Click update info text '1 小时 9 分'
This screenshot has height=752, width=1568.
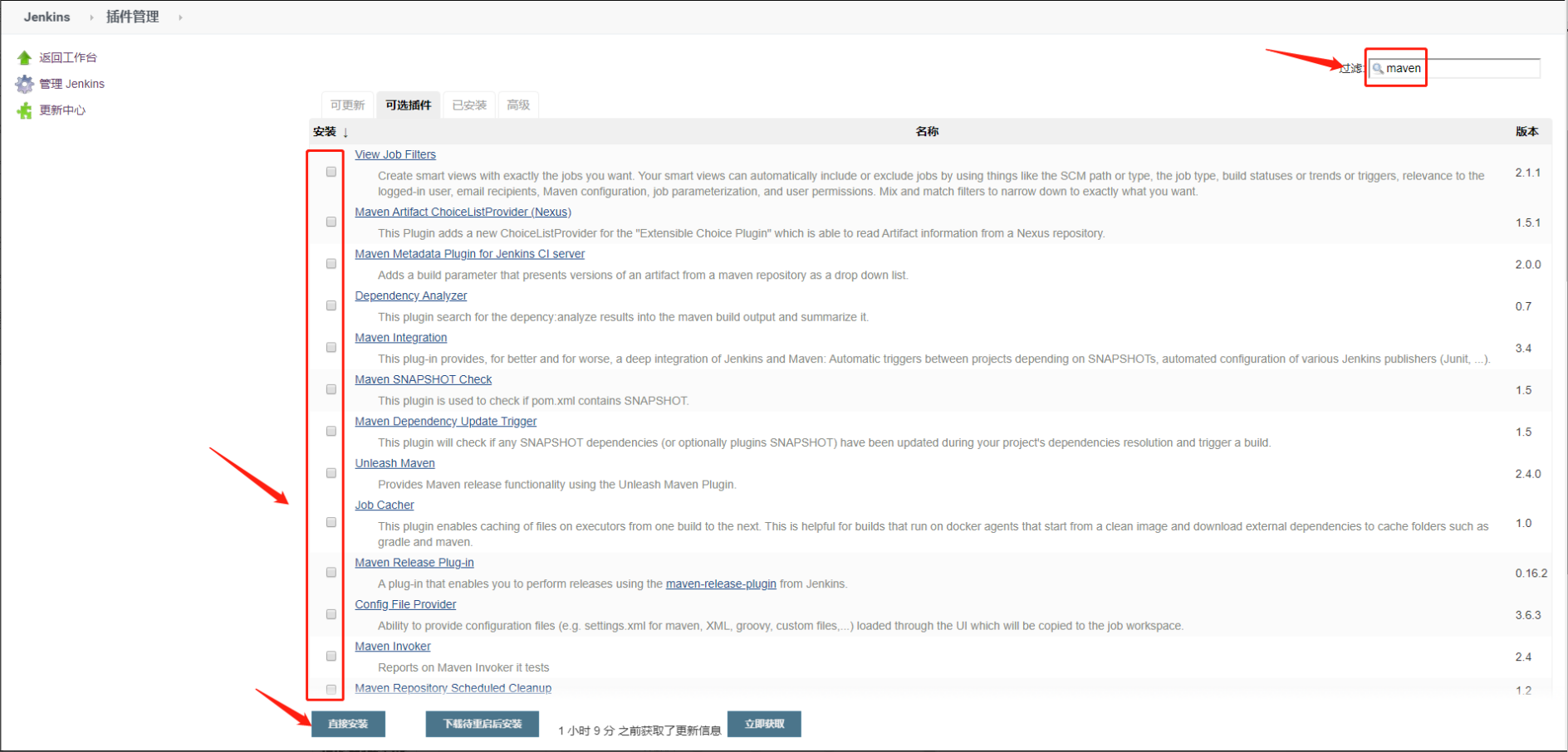(x=586, y=730)
